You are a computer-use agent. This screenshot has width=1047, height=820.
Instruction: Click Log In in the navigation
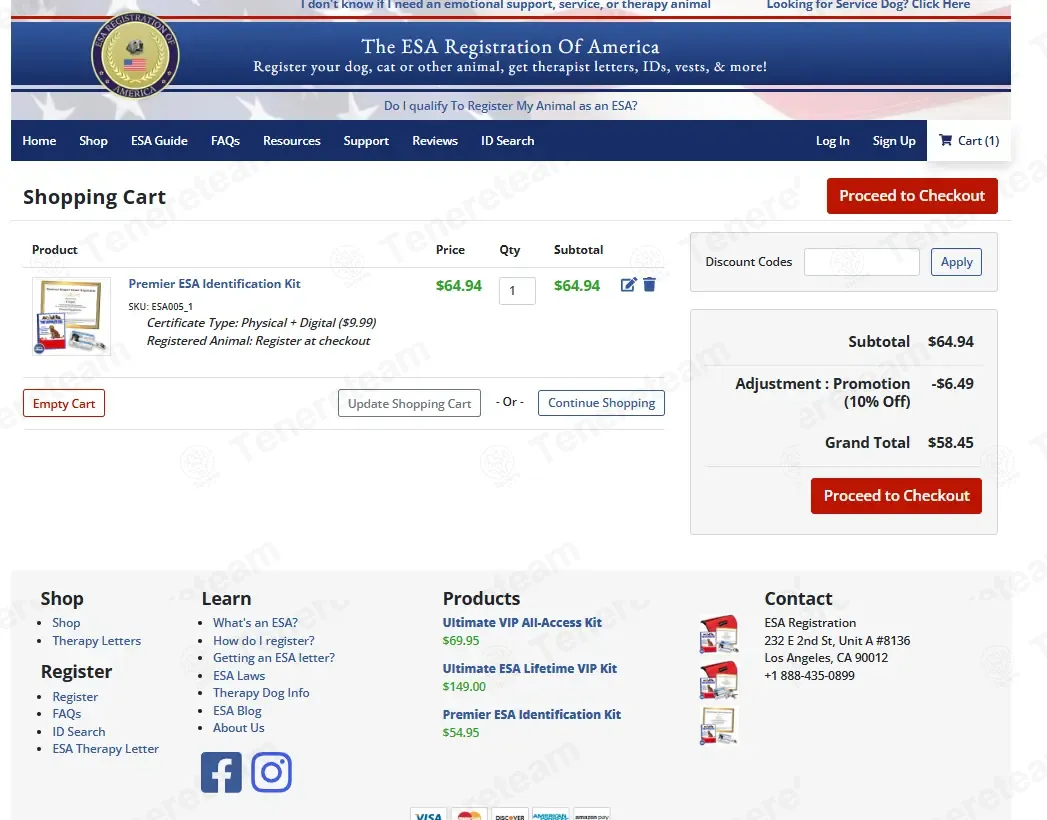(x=833, y=141)
